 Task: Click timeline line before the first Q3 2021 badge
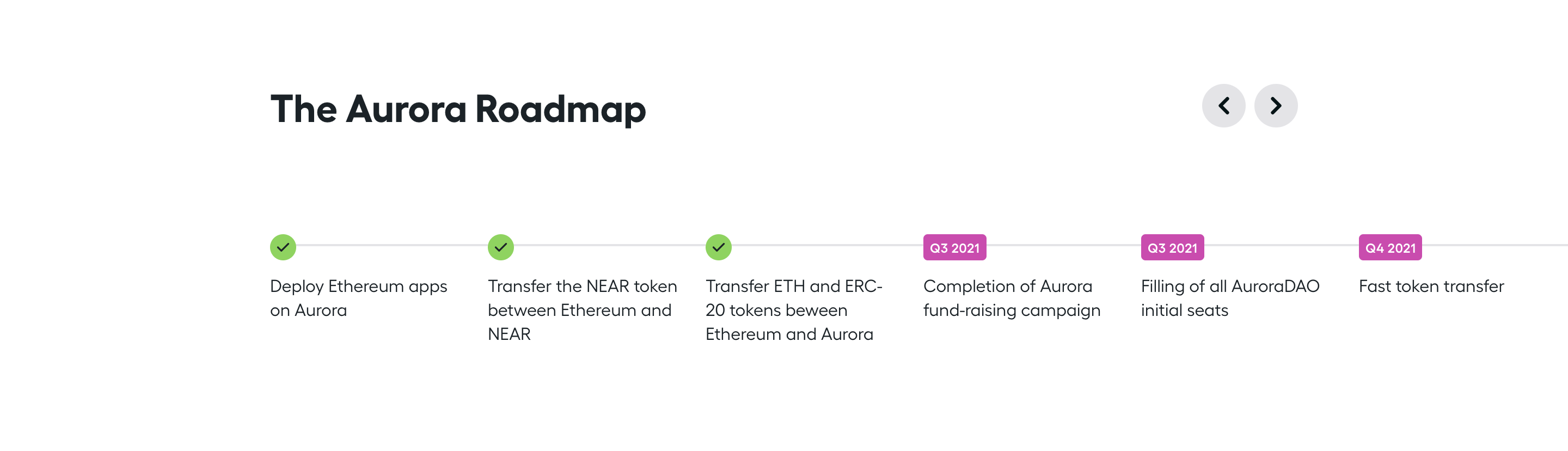click(x=827, y=245)
